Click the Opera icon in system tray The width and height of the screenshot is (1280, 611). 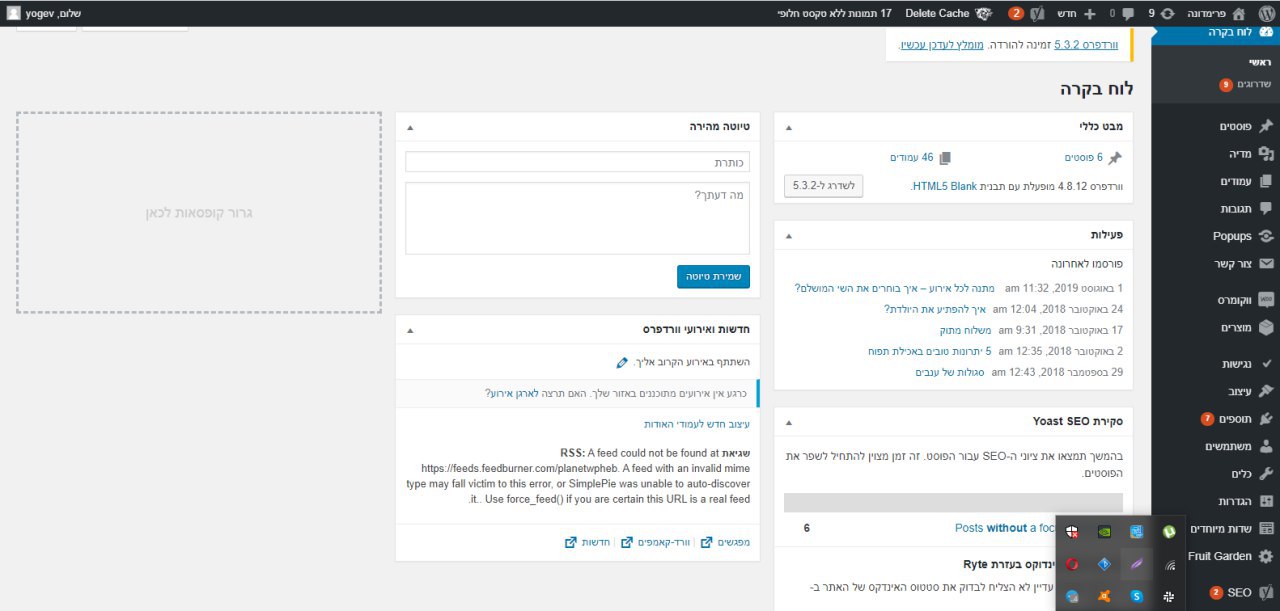tap(1071, 564)
